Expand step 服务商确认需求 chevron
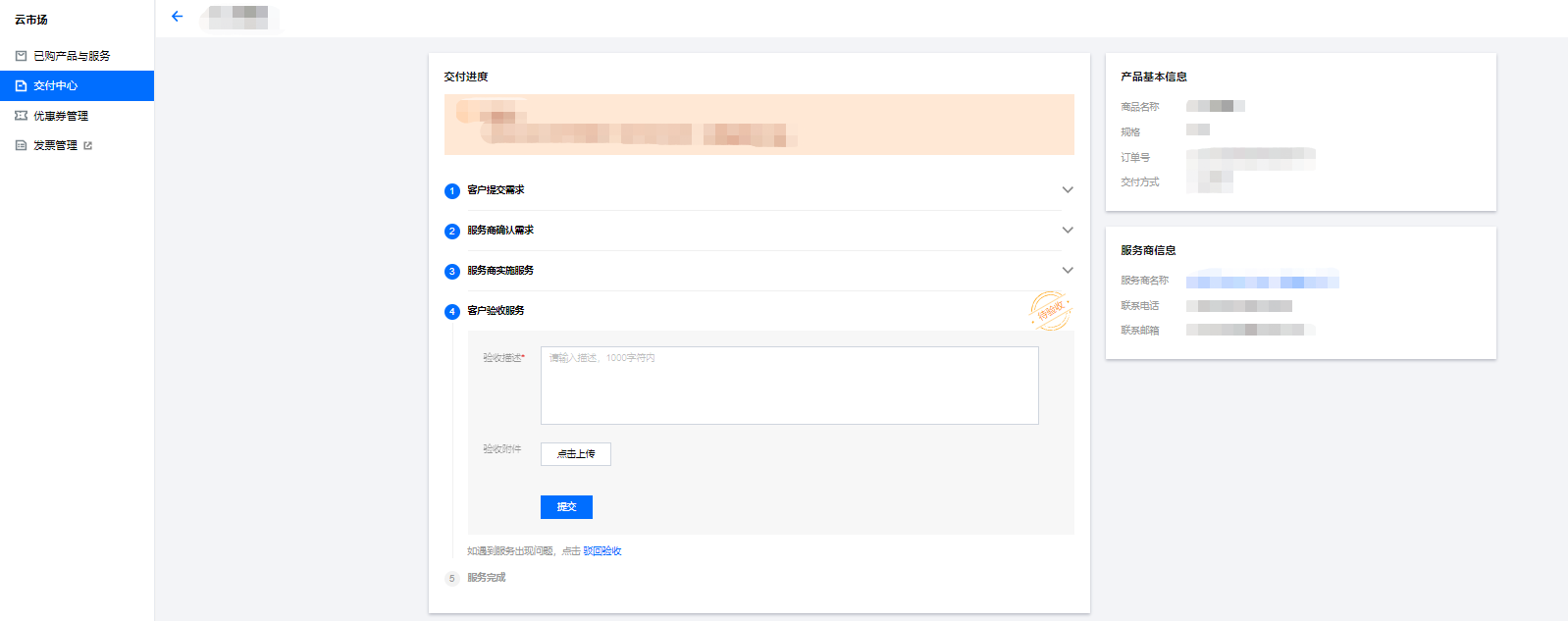 click(1068, 230)
